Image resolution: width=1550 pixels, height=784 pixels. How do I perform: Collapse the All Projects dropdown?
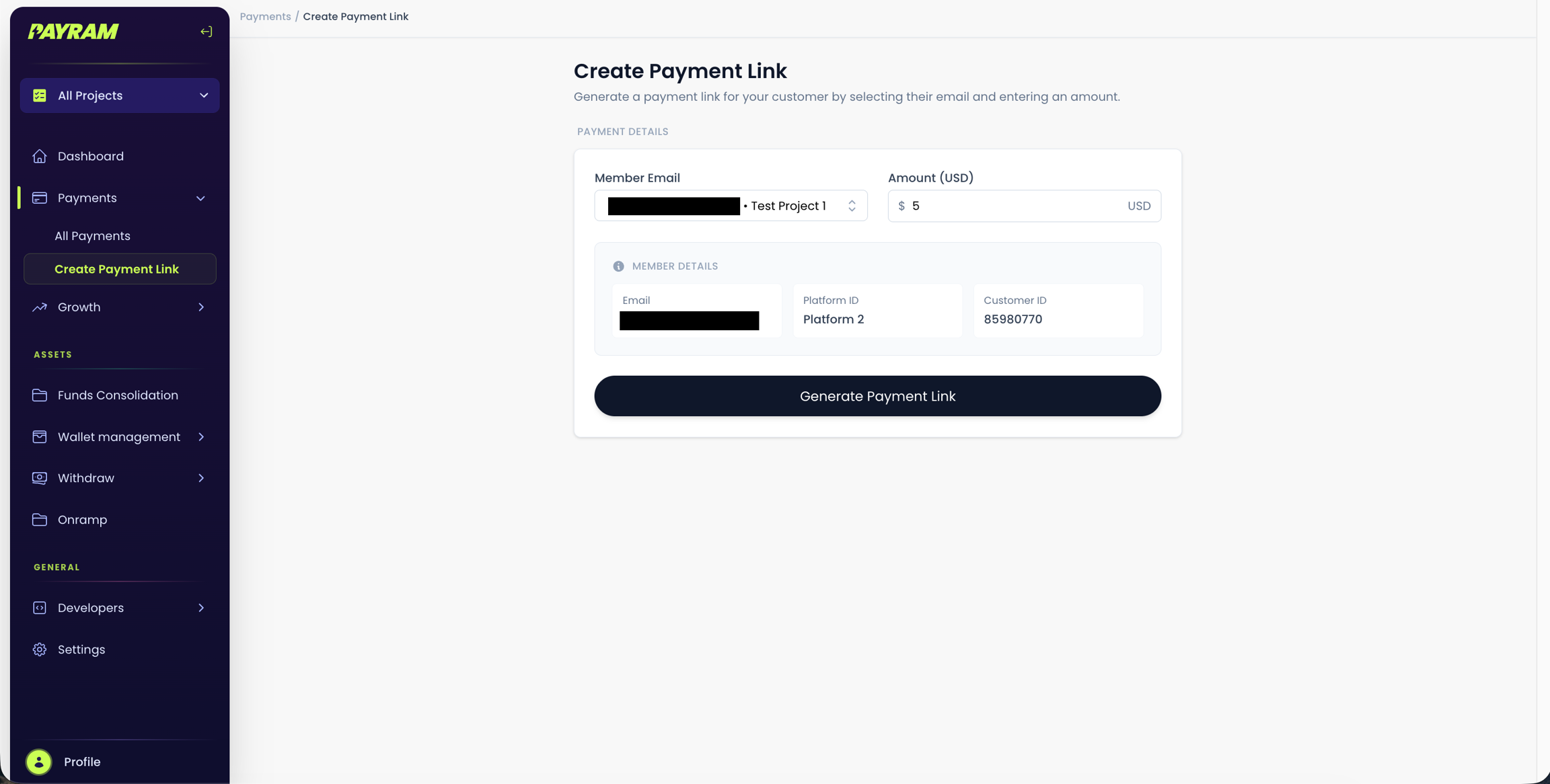[x=204, y=95]
